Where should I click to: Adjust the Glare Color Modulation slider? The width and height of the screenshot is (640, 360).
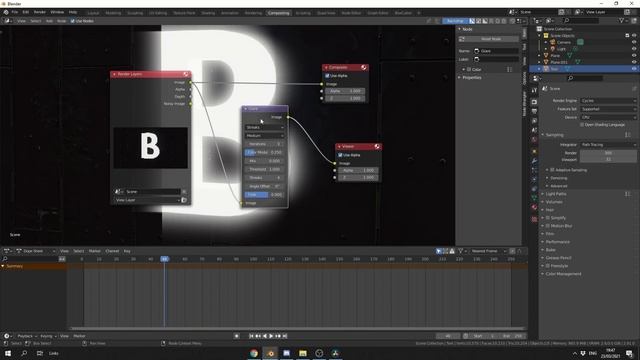click(x=264, y=152)
